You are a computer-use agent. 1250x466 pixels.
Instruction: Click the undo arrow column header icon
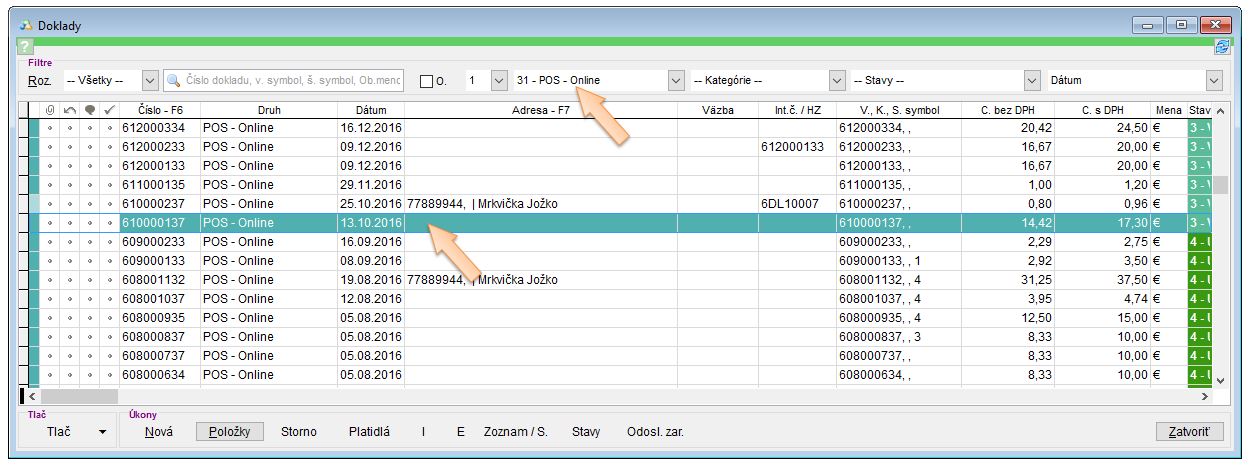70,109
